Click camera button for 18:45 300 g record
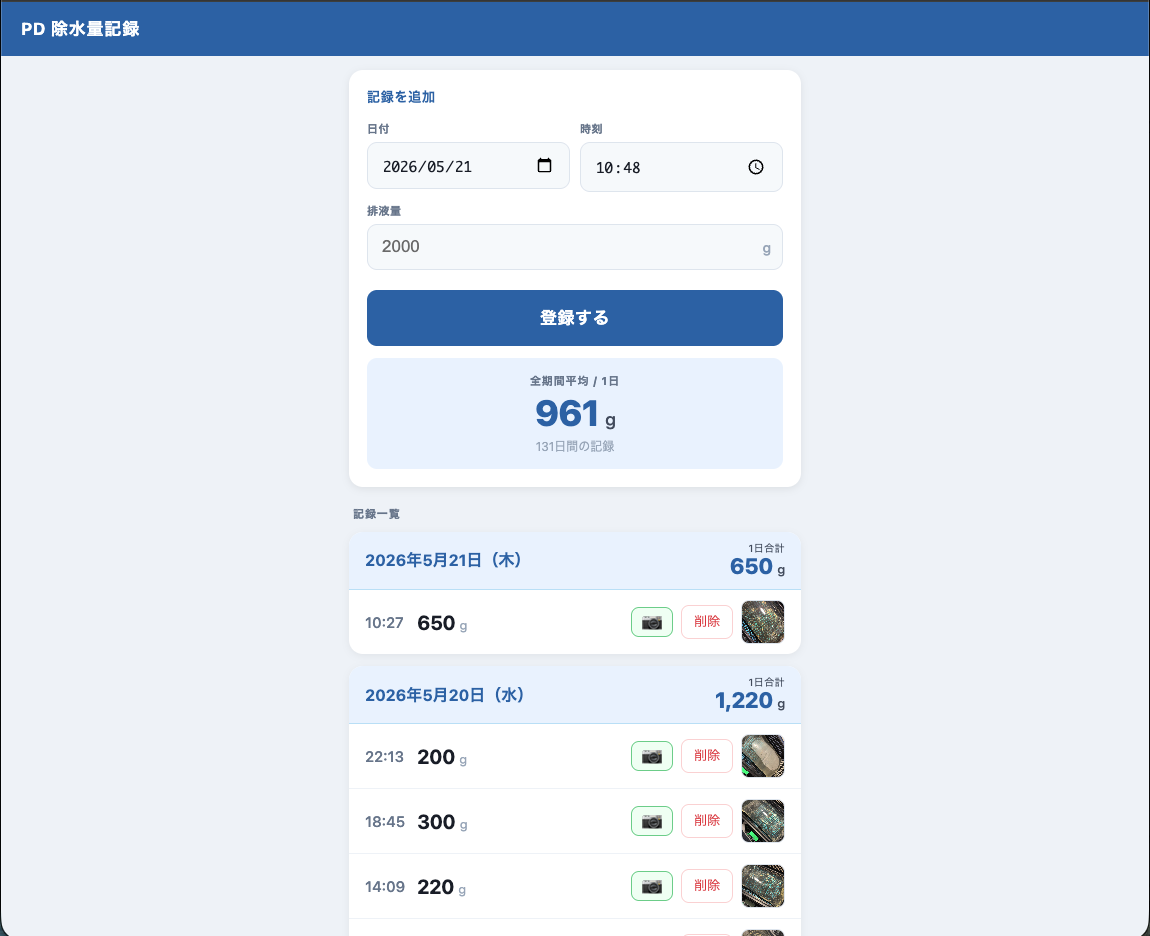 click(x=652, y=821)
